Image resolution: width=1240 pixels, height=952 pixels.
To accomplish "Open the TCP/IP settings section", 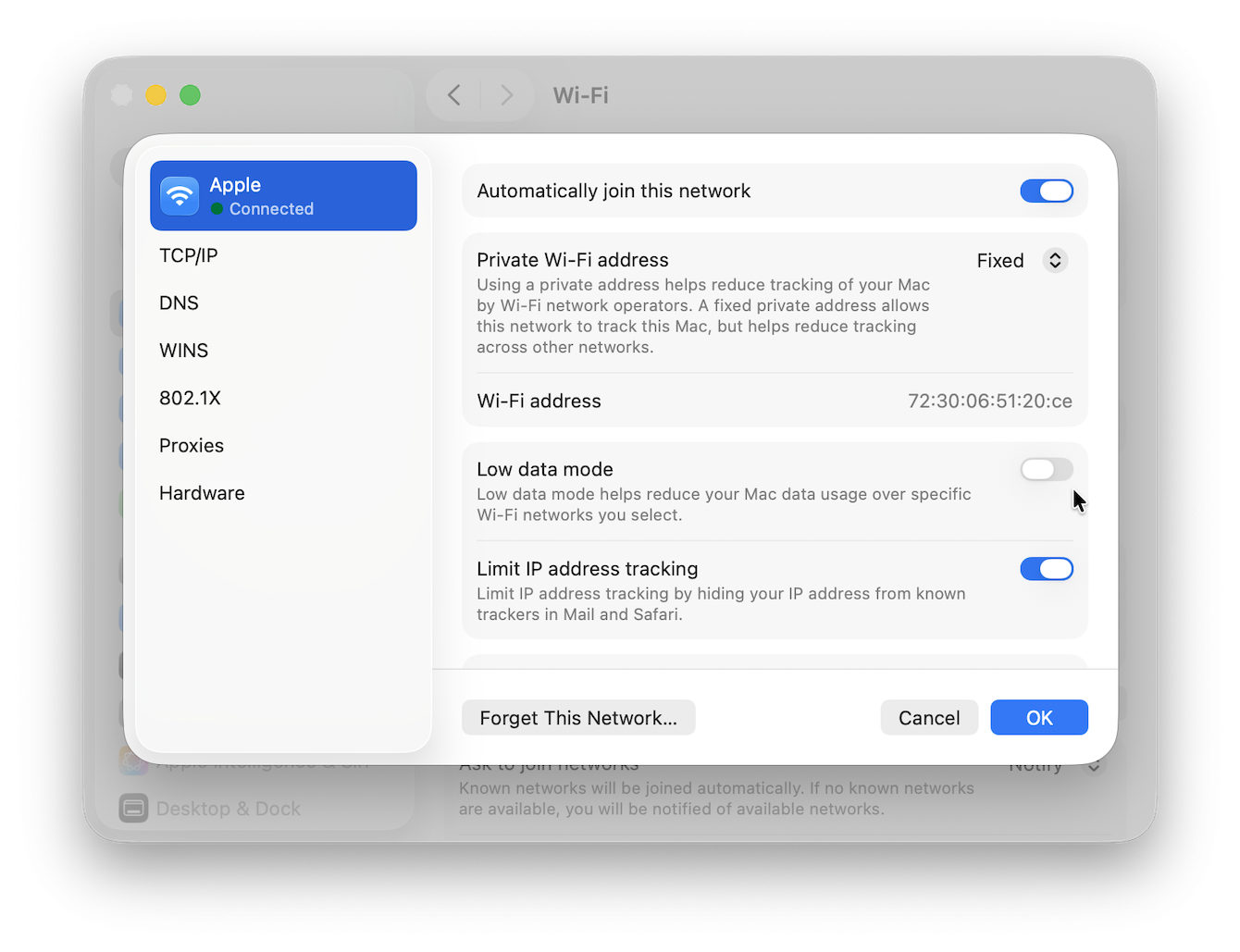I will (189, 255).
